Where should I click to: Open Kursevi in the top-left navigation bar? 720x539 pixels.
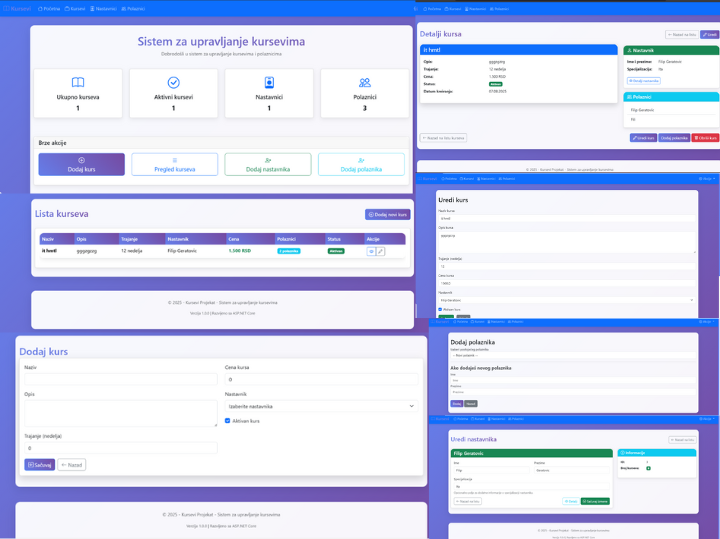pyautogui.click(x=75, y=8)
